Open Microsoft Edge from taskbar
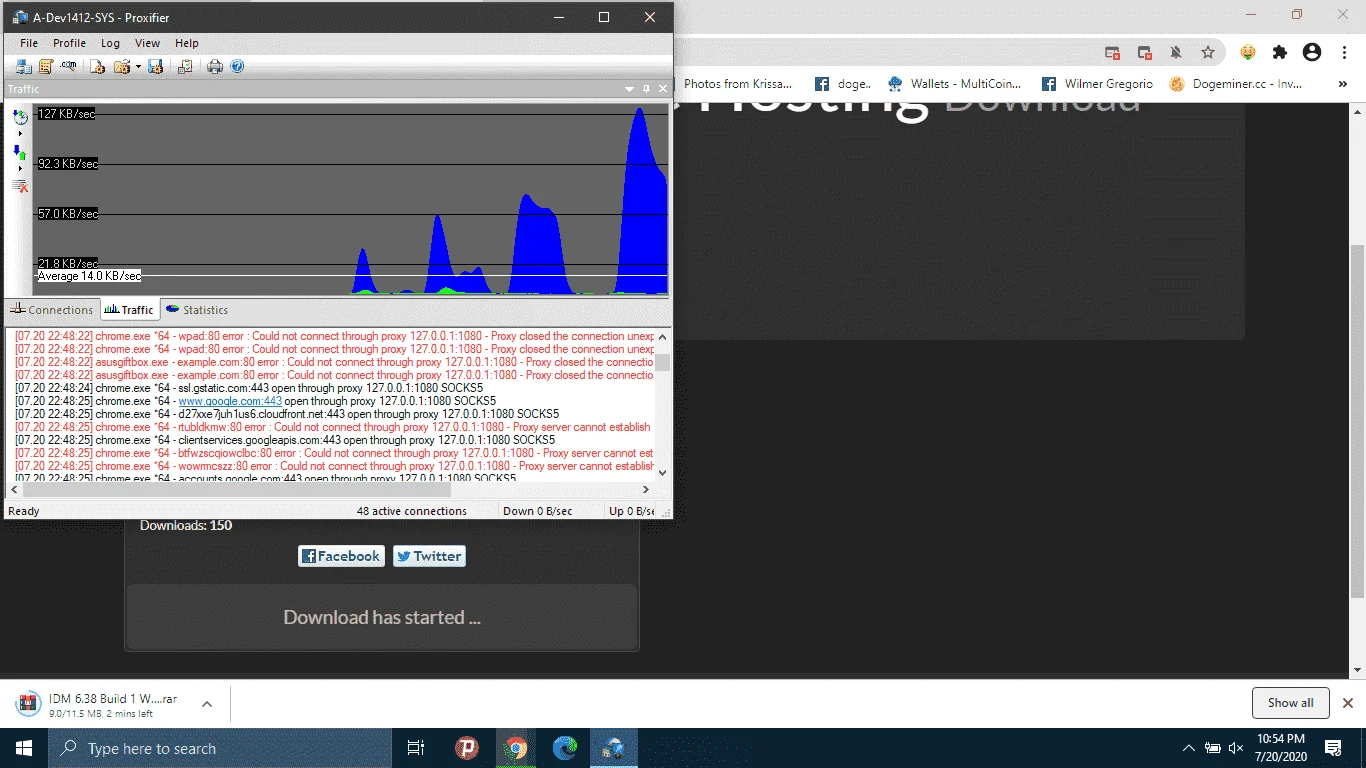 tap(566, 748)
